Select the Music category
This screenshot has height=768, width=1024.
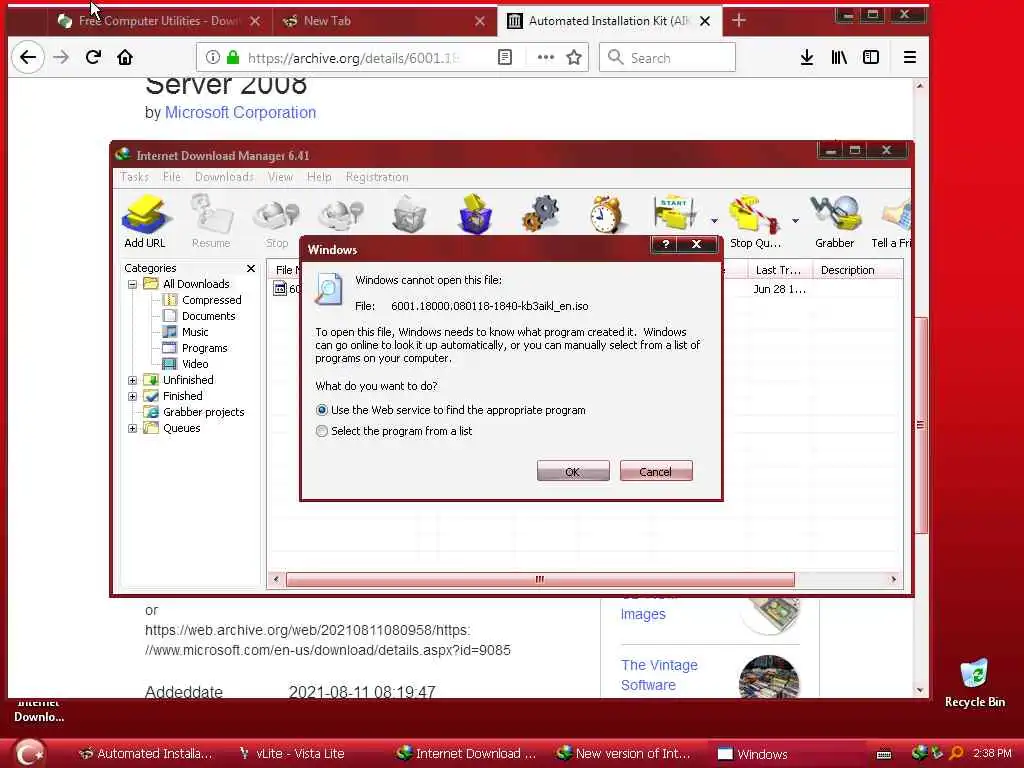(x=195, y=332)
